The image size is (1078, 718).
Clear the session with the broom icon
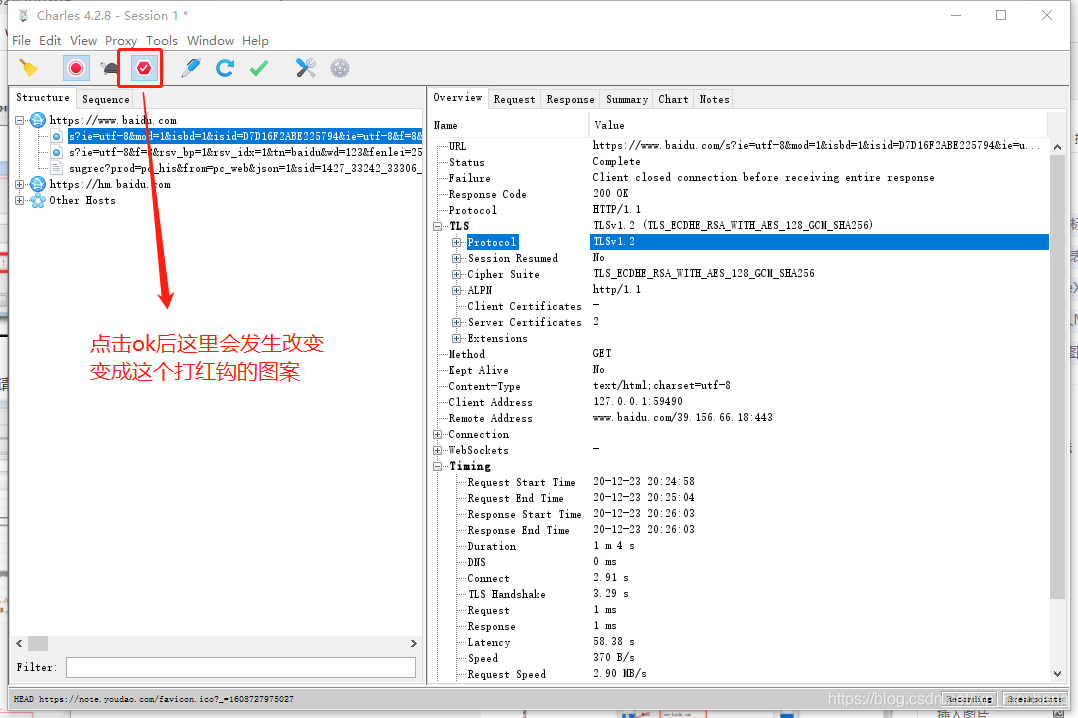(x=29, y=68)
